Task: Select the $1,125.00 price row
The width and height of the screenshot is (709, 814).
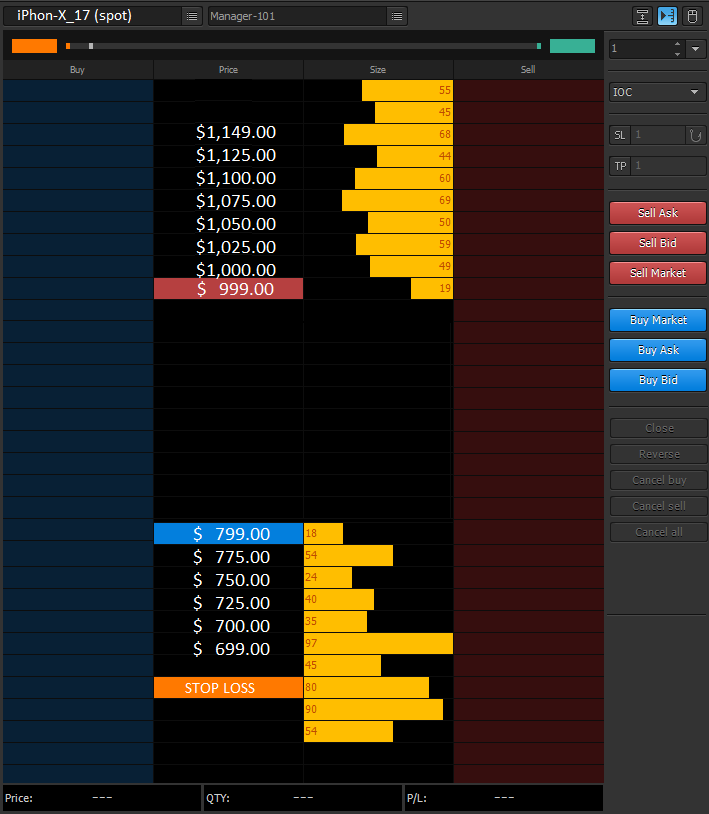Action: point(236,156)
